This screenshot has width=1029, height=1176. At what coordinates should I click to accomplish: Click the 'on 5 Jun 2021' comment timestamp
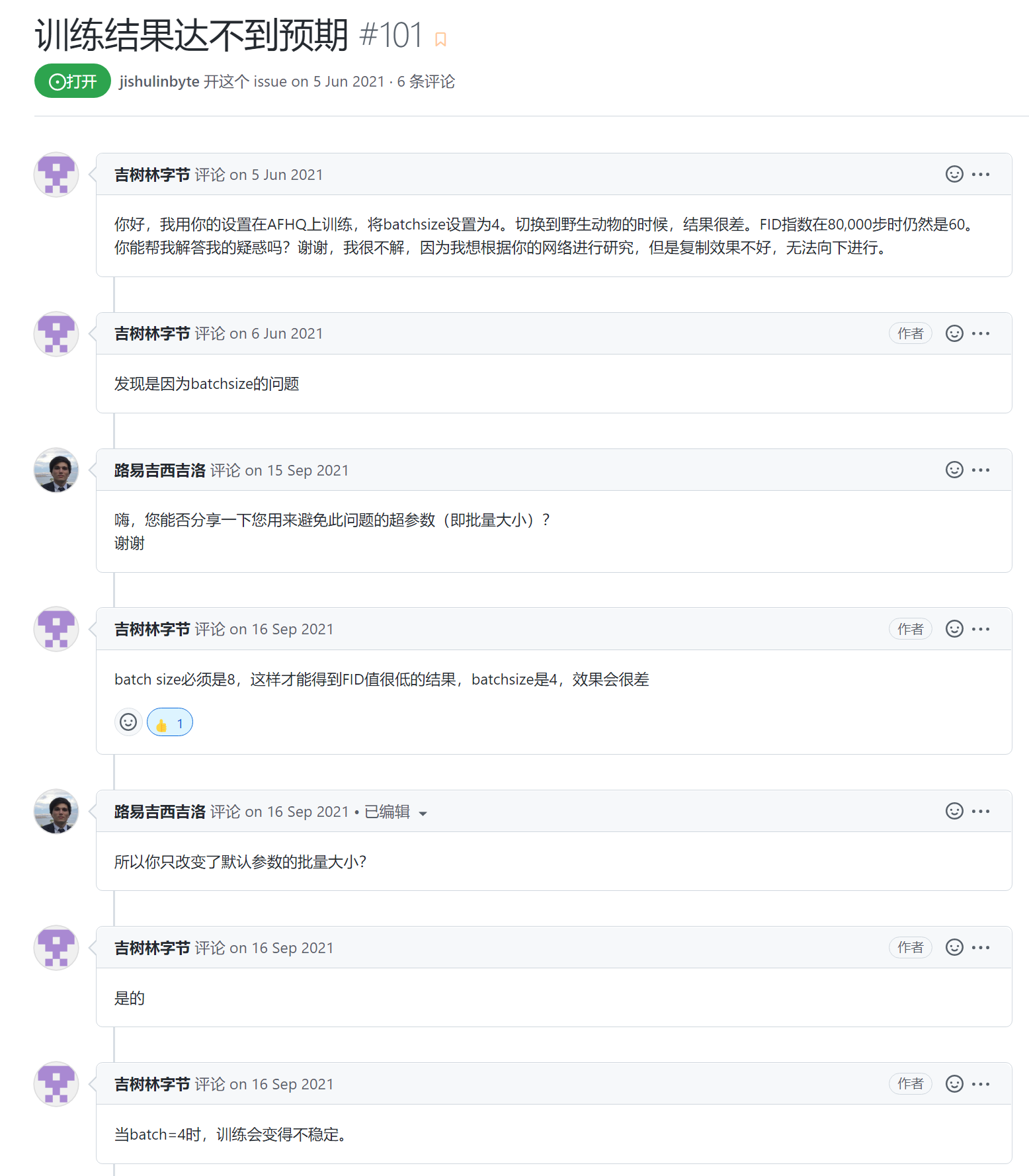pos(276,175)
